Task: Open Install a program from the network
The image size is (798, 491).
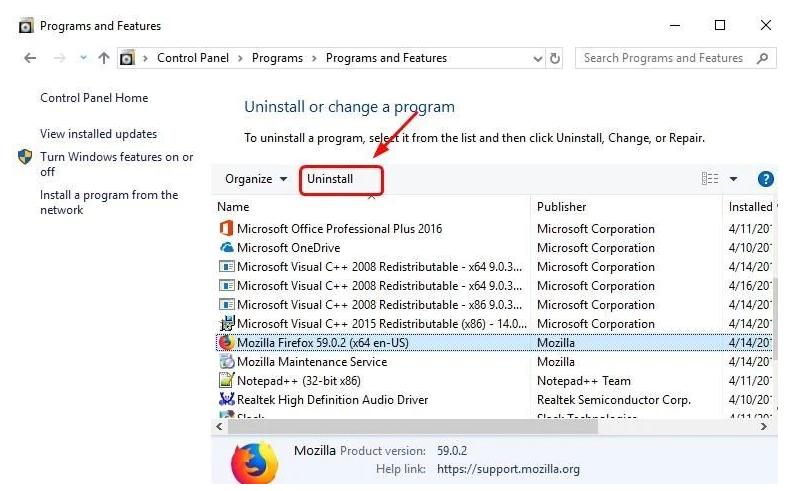Action: point(109,202)
